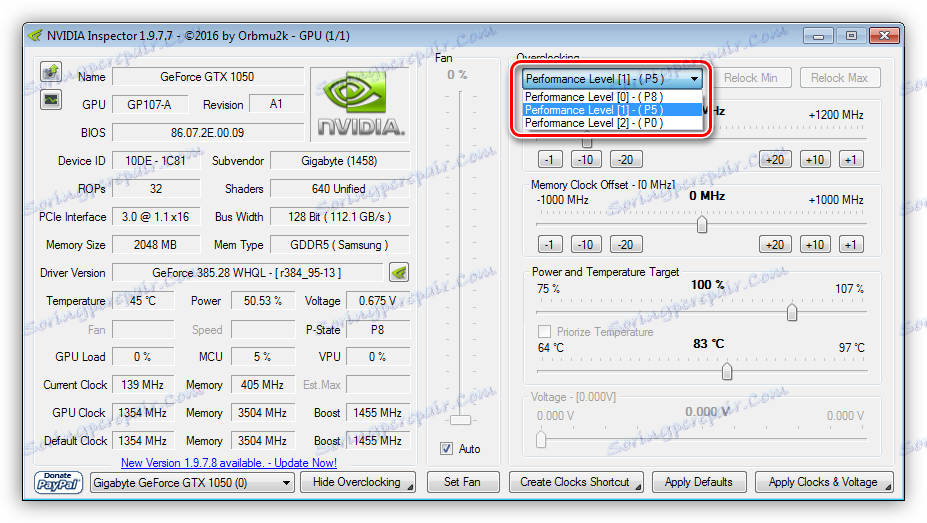927x523 pixels.
Task: Click the Bus Width value 128 Bit
Action: coord(339,217)
